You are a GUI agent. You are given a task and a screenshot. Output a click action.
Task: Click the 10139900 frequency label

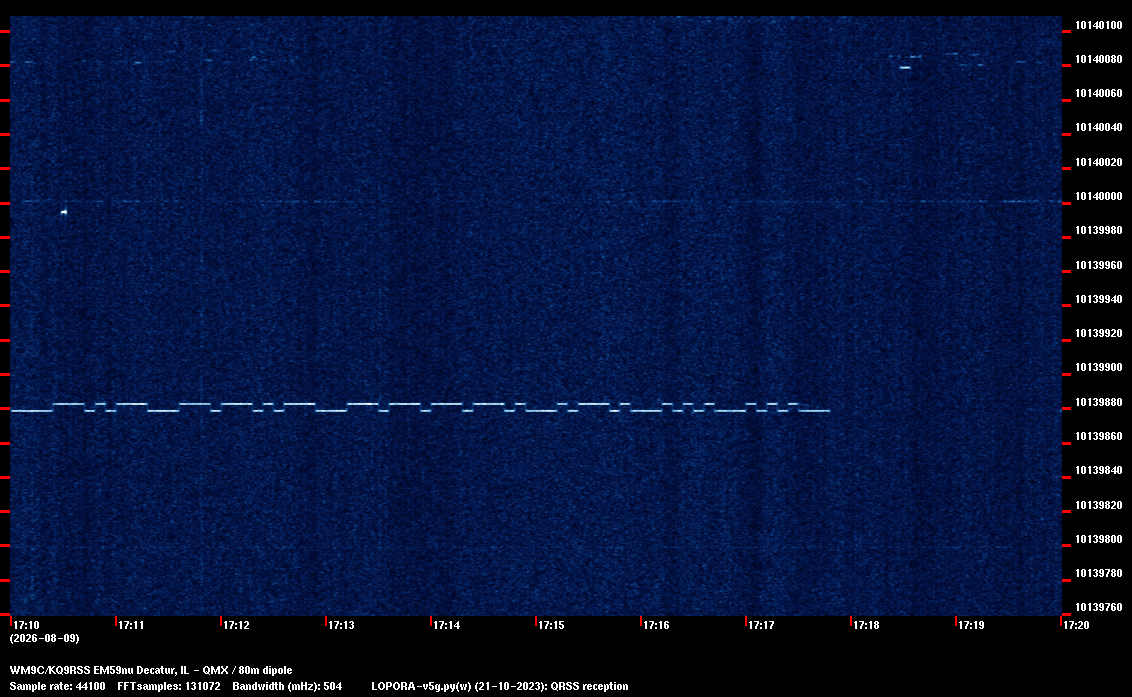(x=1098, y=368)
